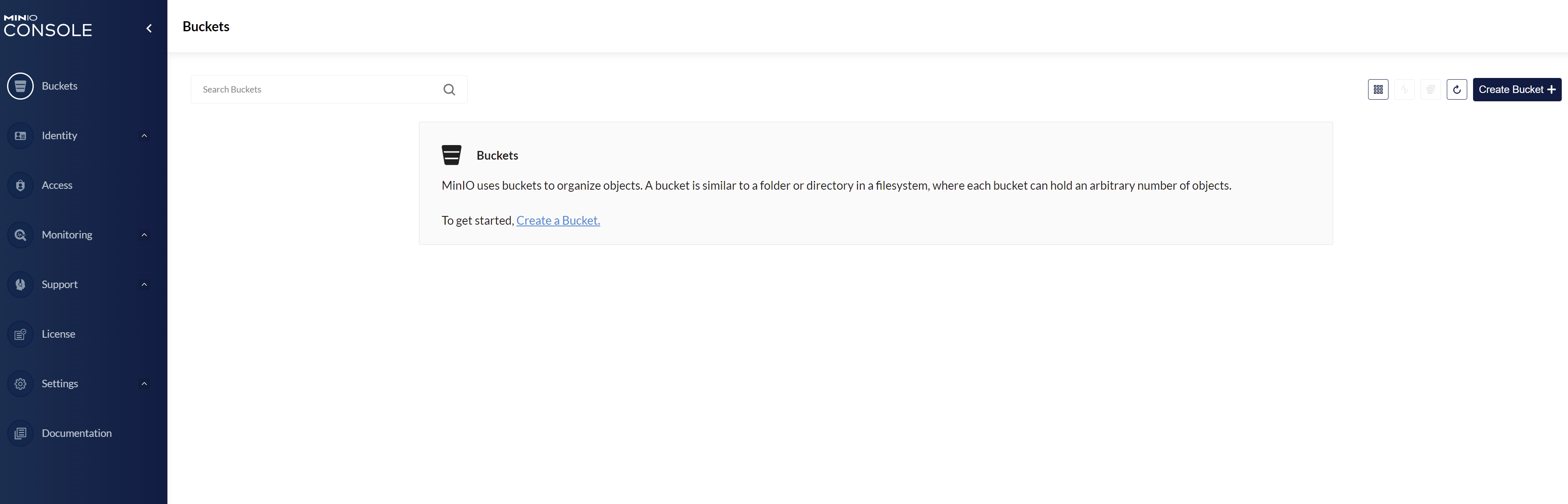Focus the Search Buckets input field
Viewport: 1568px width, 504px height.
(x=319, y=90)
